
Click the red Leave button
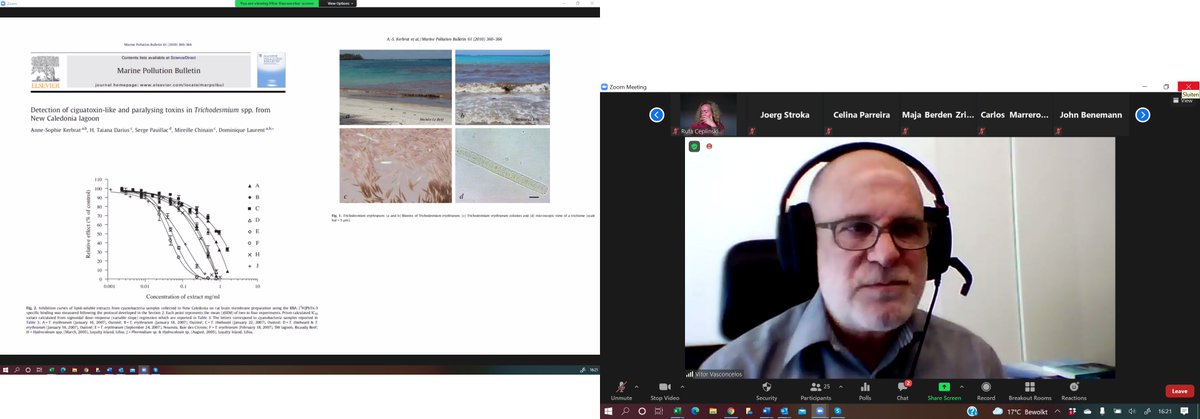(x=1179, y=391)
